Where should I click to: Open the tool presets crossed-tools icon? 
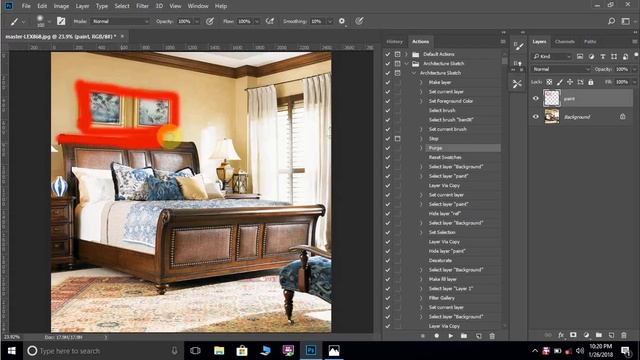click(x=517, y=84)
